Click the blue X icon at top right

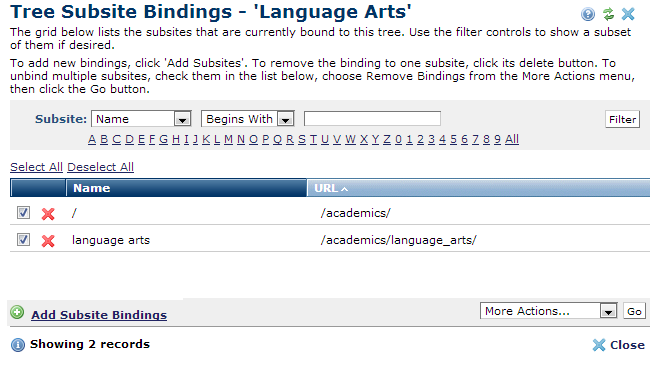628,14
